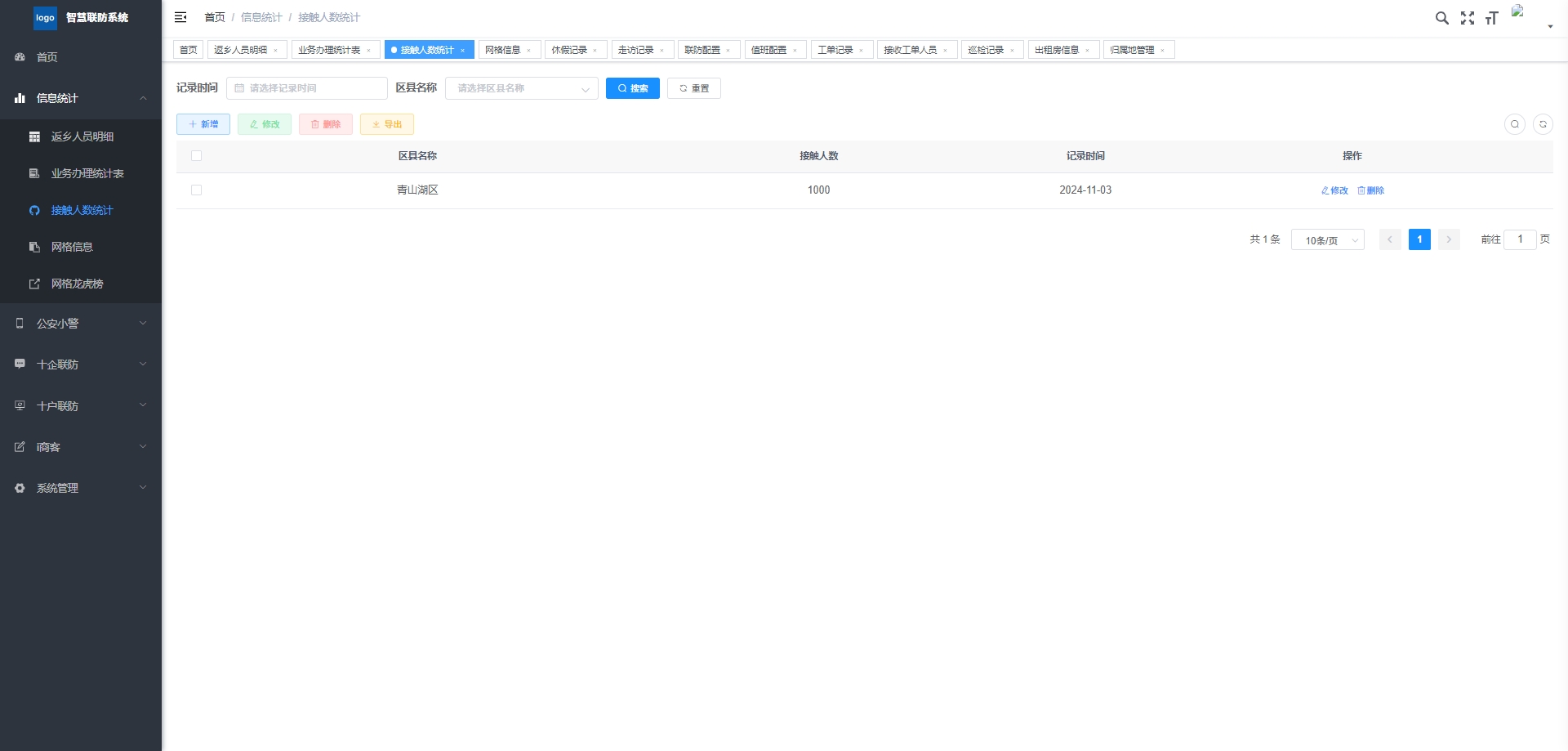Close the 出租房信息 tab
The image size is (1568, 751).
pyautogui.click(x=1087, y=51)
